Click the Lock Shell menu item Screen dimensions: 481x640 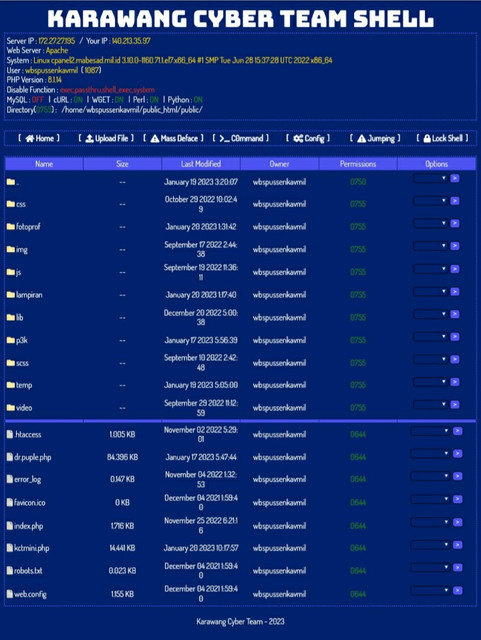point(442,138)
